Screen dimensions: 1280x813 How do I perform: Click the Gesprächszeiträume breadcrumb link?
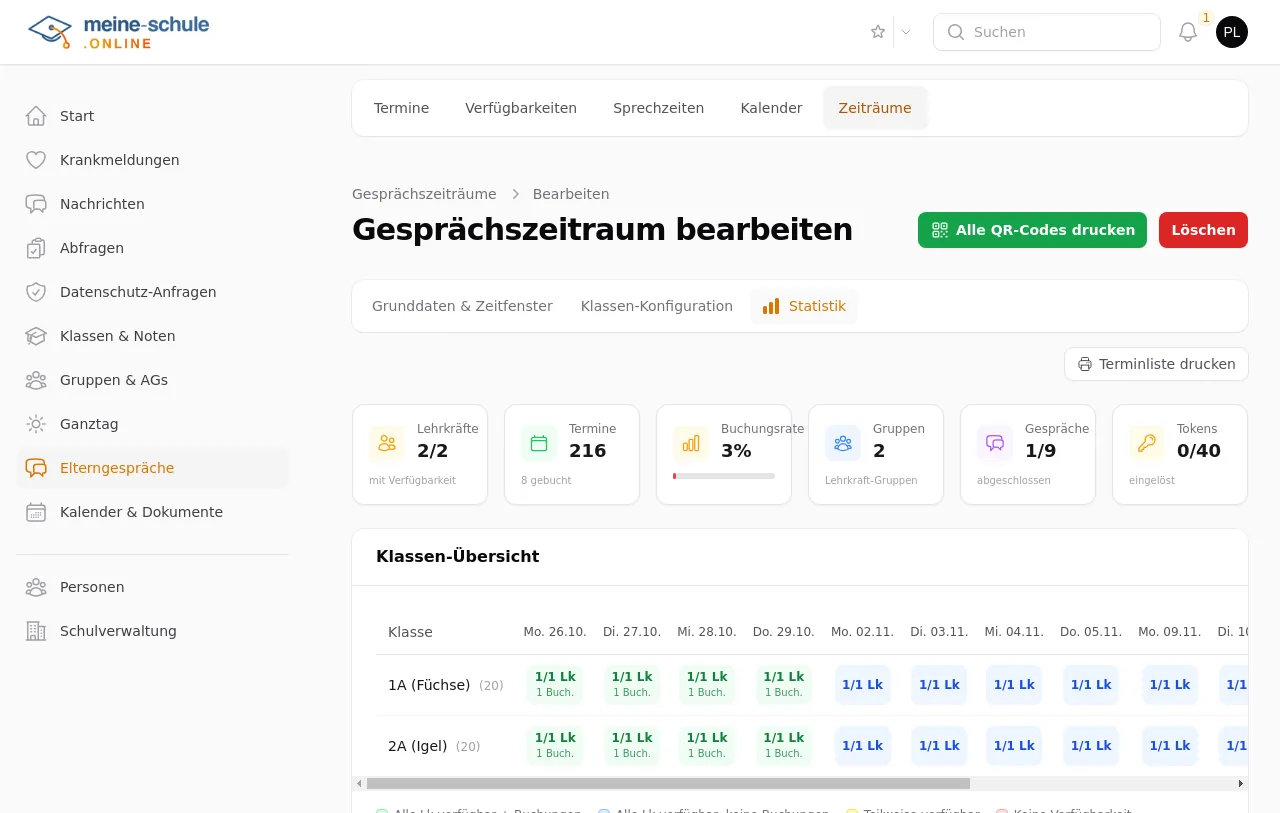point(424,194)
